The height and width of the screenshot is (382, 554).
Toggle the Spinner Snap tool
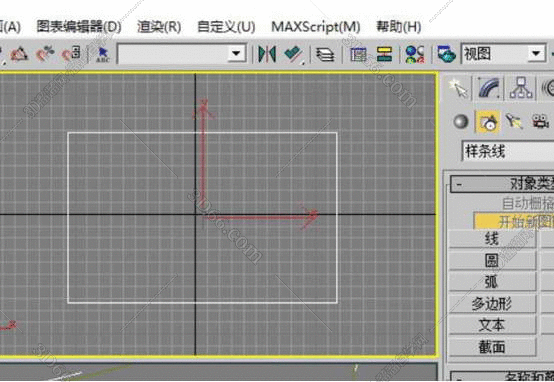[72, 54]
